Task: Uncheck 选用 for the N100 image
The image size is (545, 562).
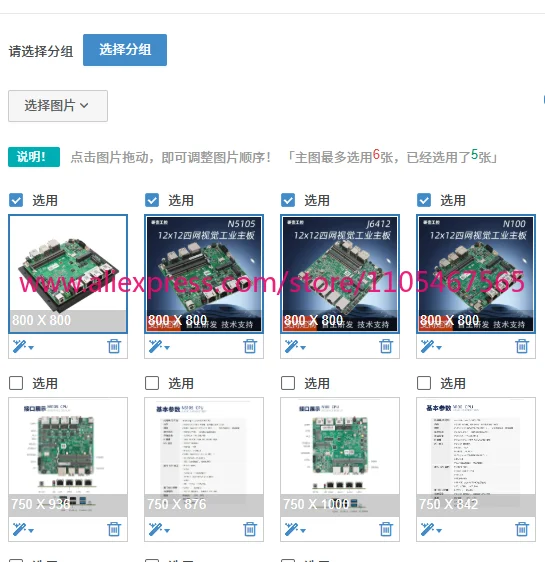Action: pos(424,200)
